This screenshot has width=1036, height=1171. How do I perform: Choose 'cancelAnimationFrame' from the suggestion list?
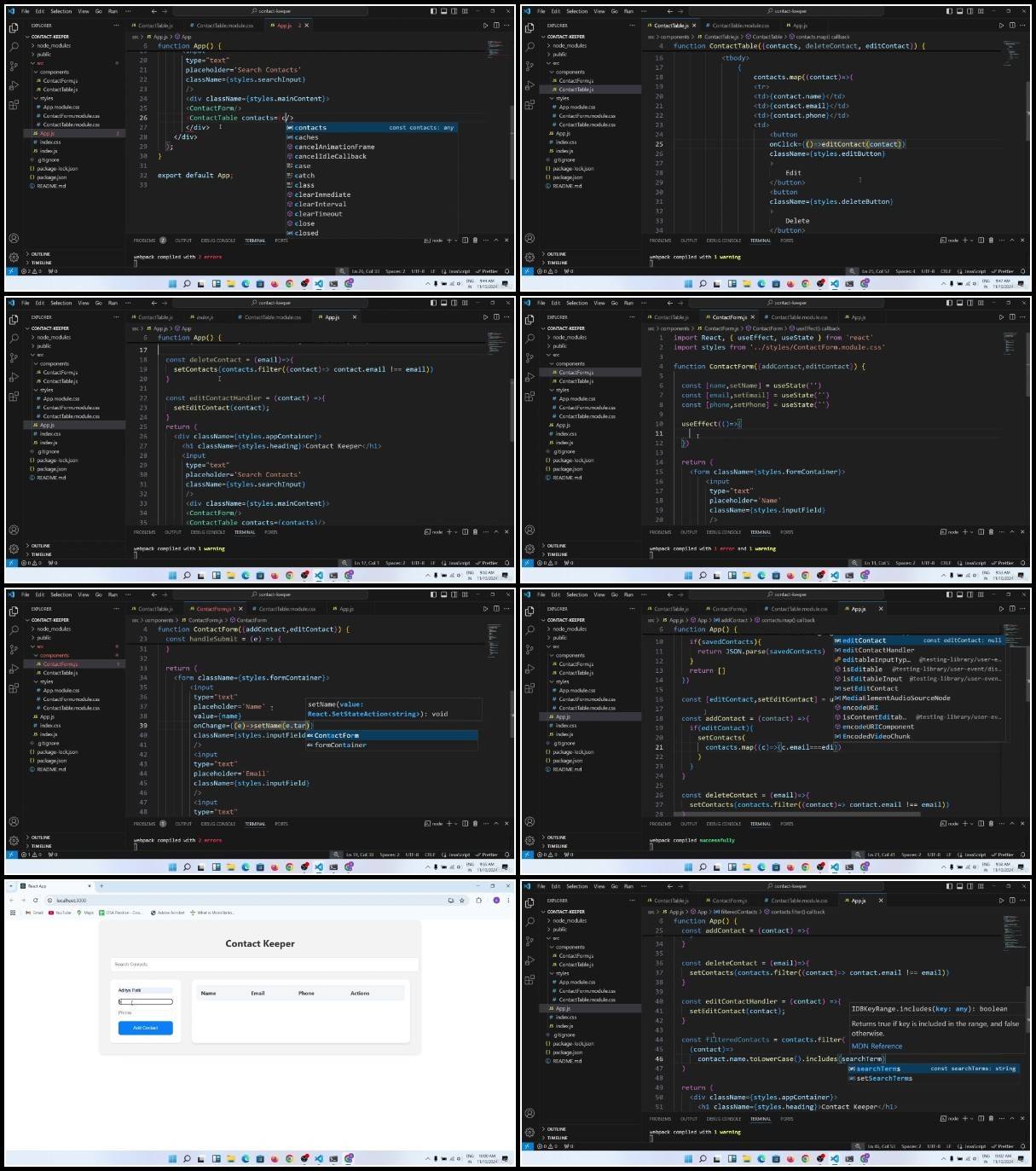pos(372,147)
